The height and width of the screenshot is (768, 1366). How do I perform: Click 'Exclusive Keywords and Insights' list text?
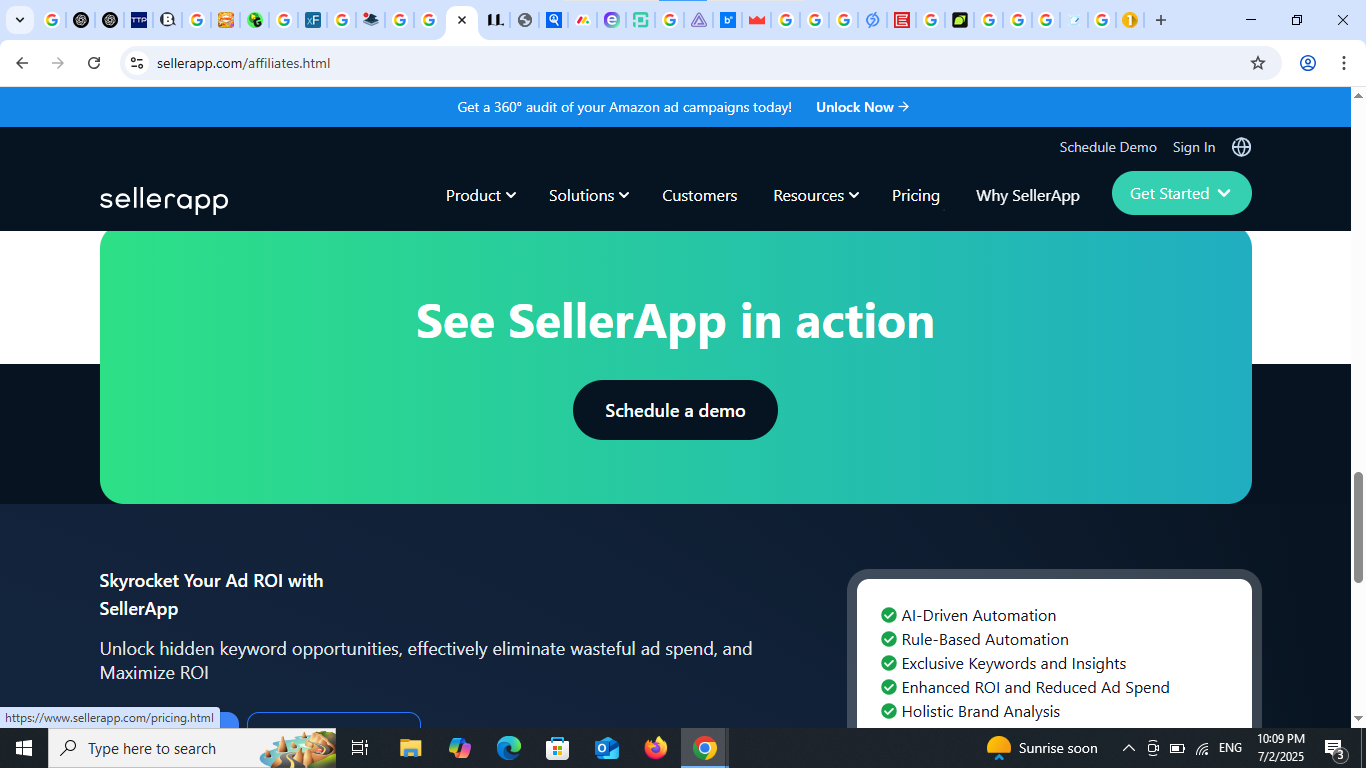tap(1014, 663)
